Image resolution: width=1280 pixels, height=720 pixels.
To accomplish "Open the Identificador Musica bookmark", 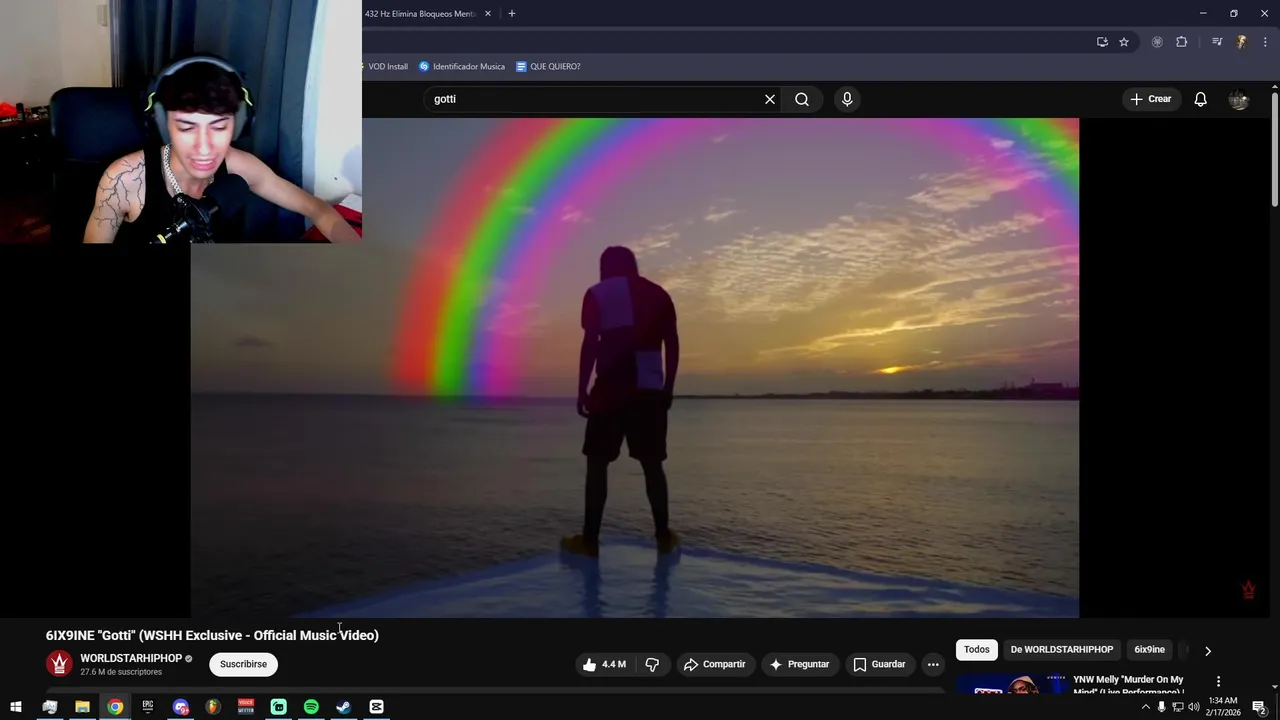I will point(462,67).
